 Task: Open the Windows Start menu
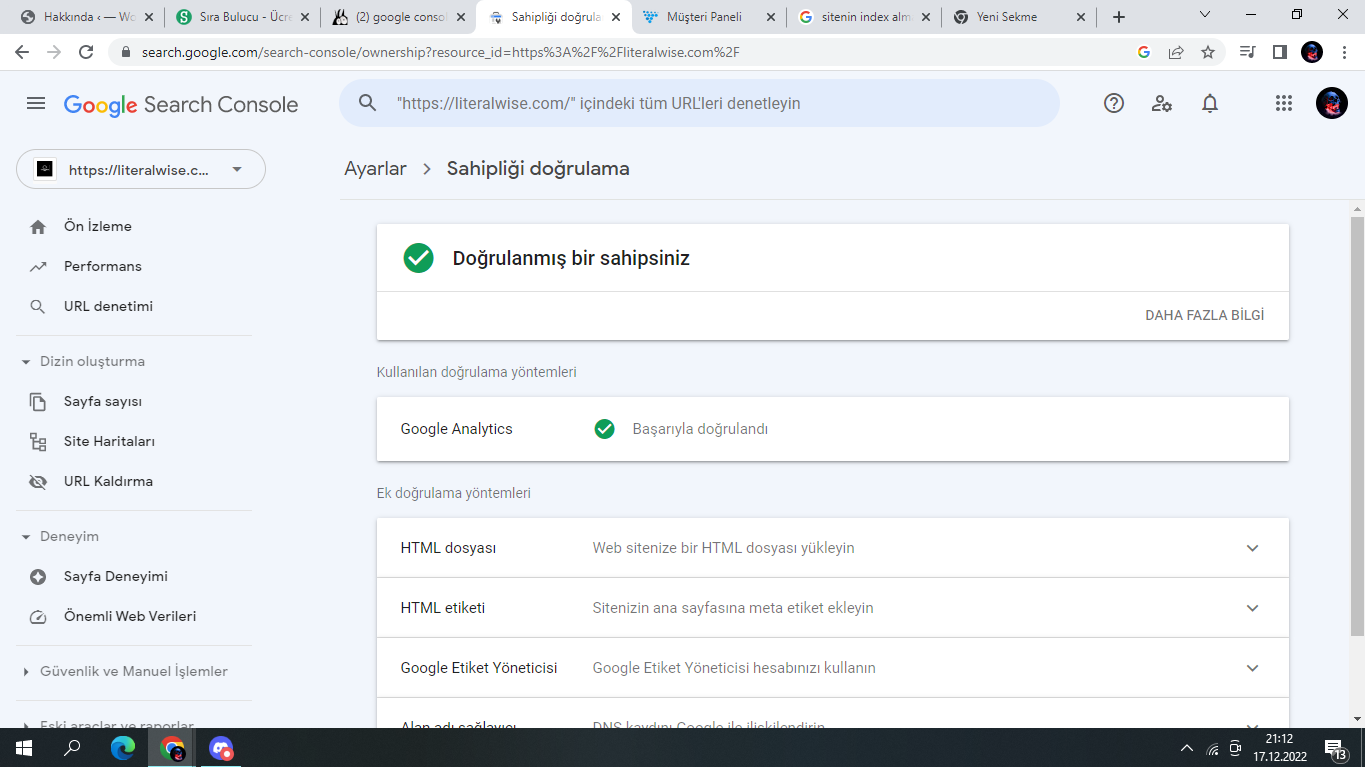pyautogui.click(x=23, y=748)
